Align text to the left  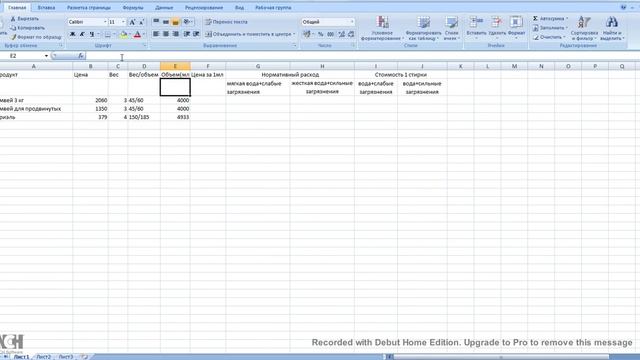coord(156,34)
